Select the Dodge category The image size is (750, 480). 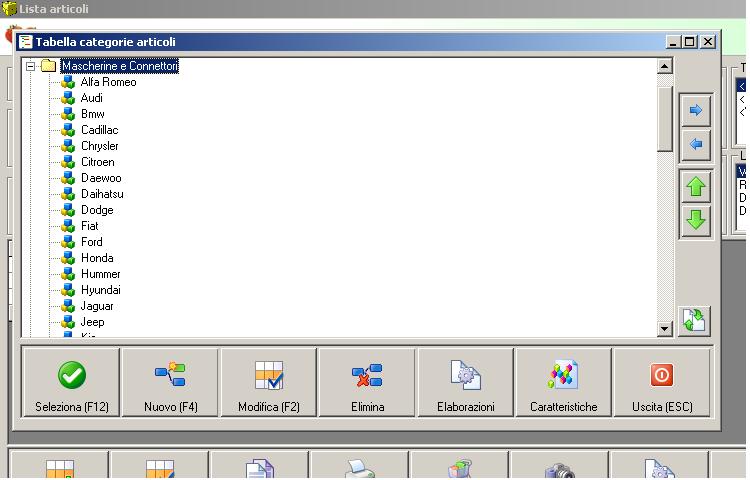[97, 210]
